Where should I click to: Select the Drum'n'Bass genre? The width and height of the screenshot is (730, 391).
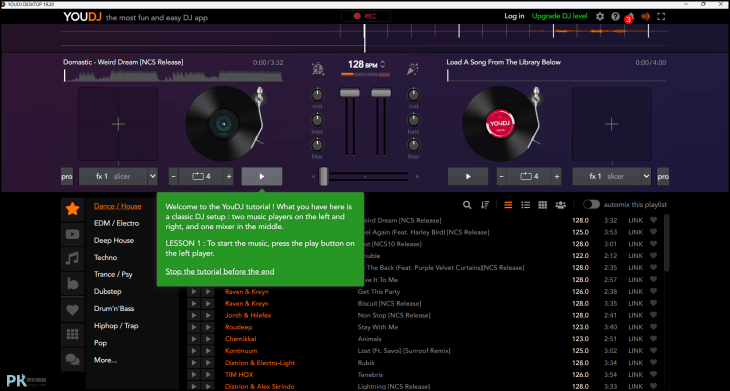coord(114,309)
